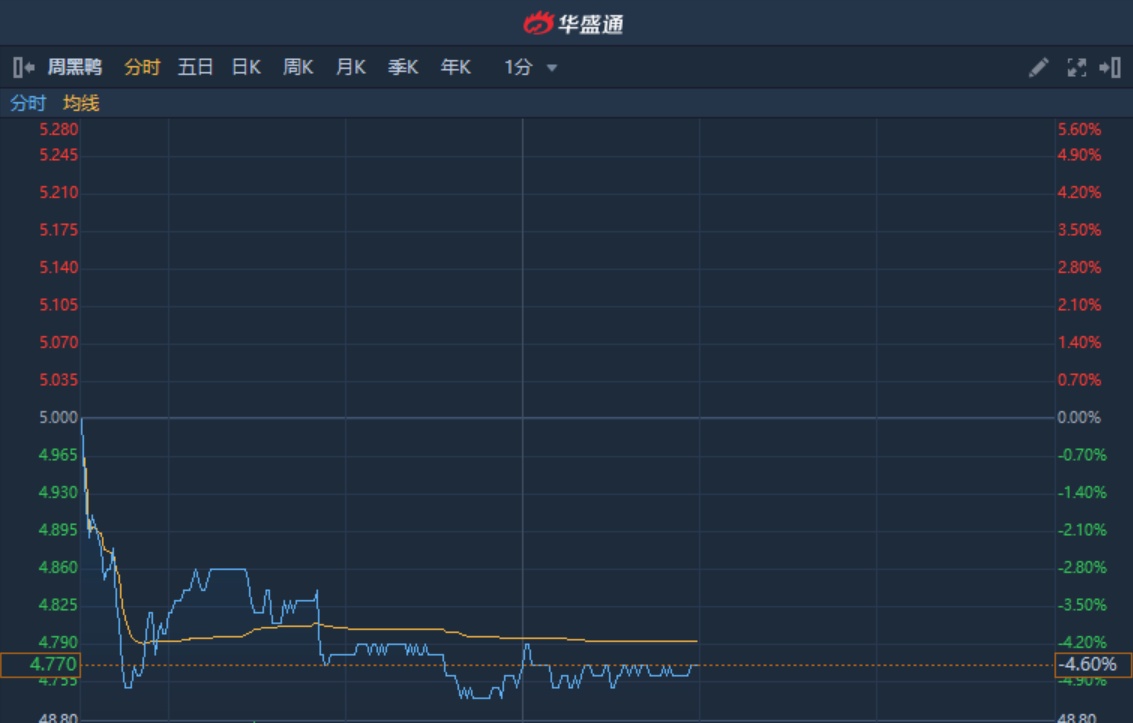Click the 5.280 top price label

tap(59, 129)
